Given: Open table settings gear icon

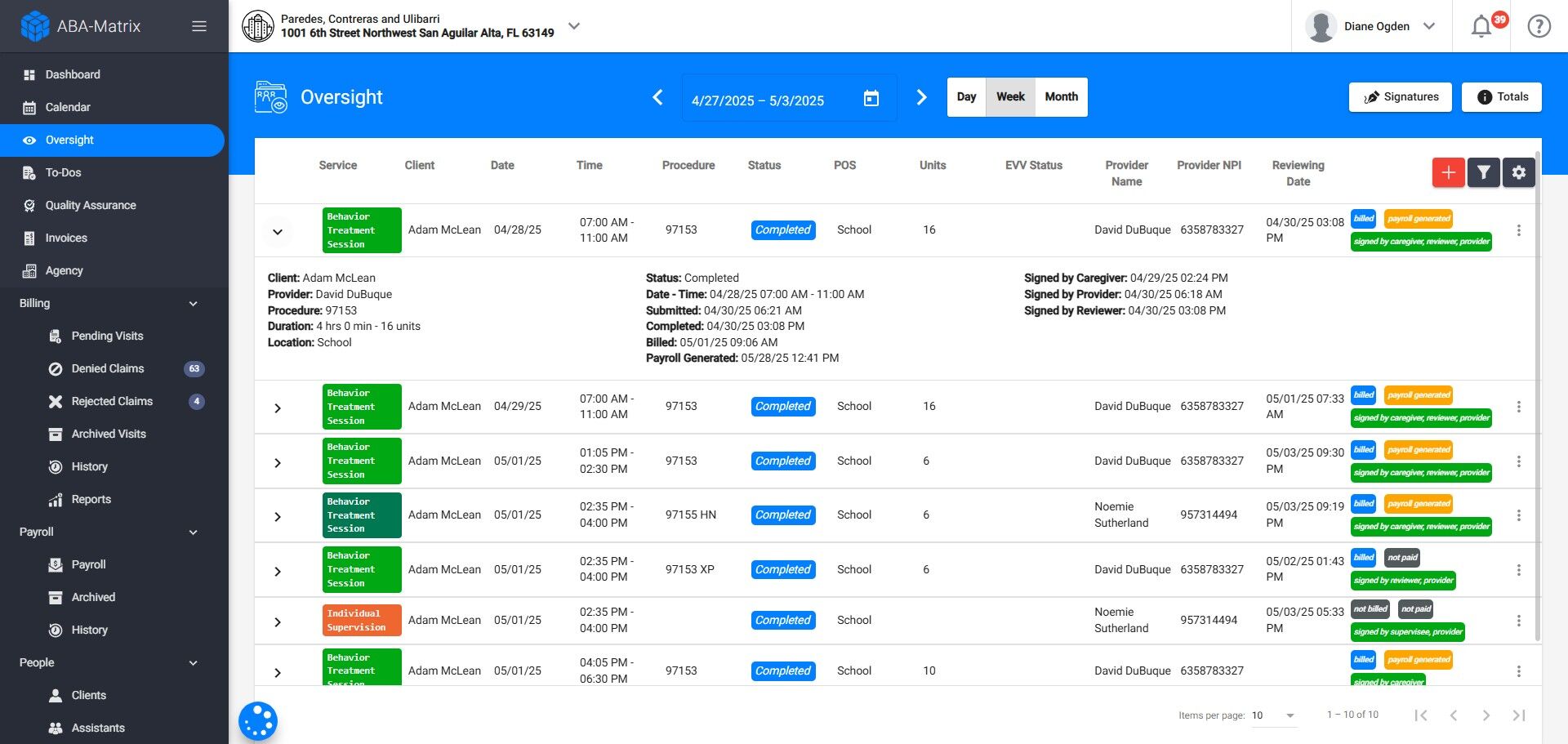Looking at the screenshot, I should pos(1518,172).
